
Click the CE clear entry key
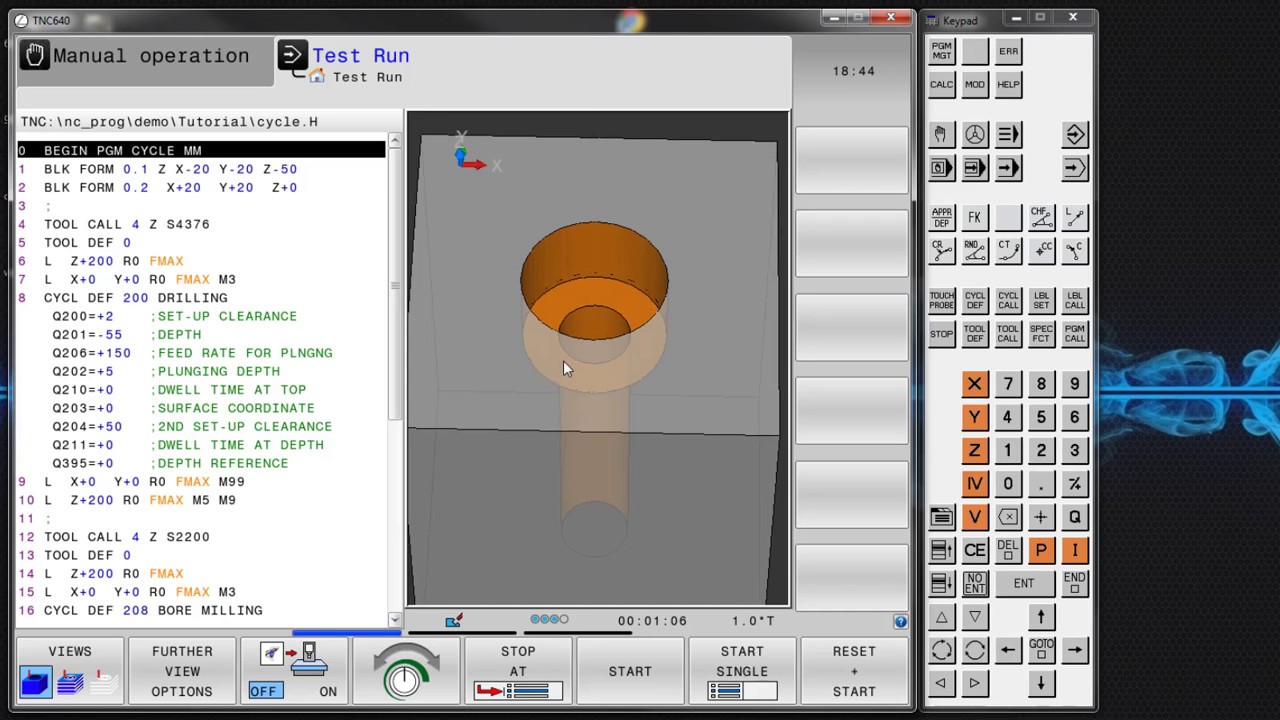pyautogui.click(x=975, y=551)
